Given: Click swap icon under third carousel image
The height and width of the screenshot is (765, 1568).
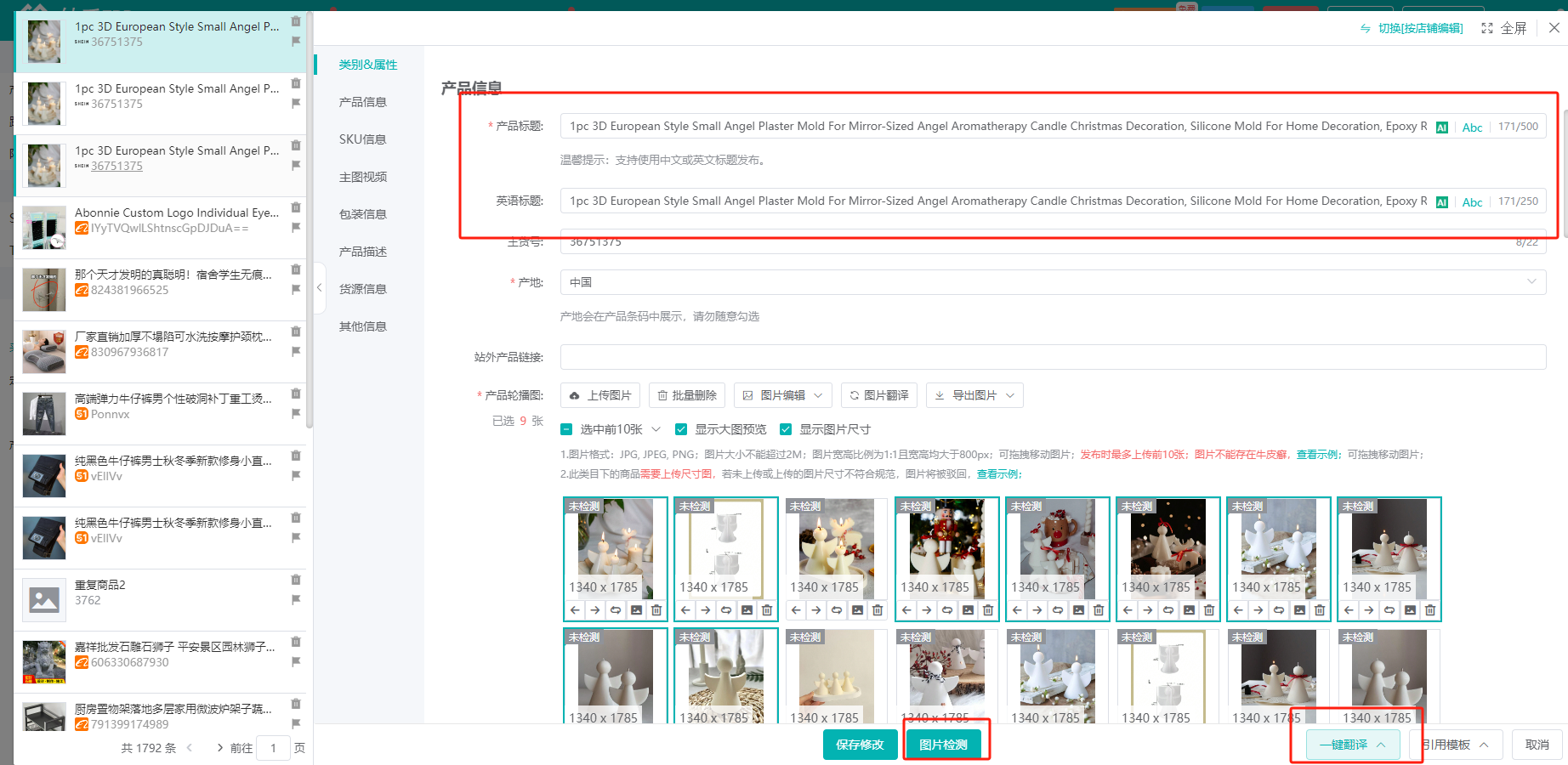Looking at the screenshot, I should coord(837,610).
